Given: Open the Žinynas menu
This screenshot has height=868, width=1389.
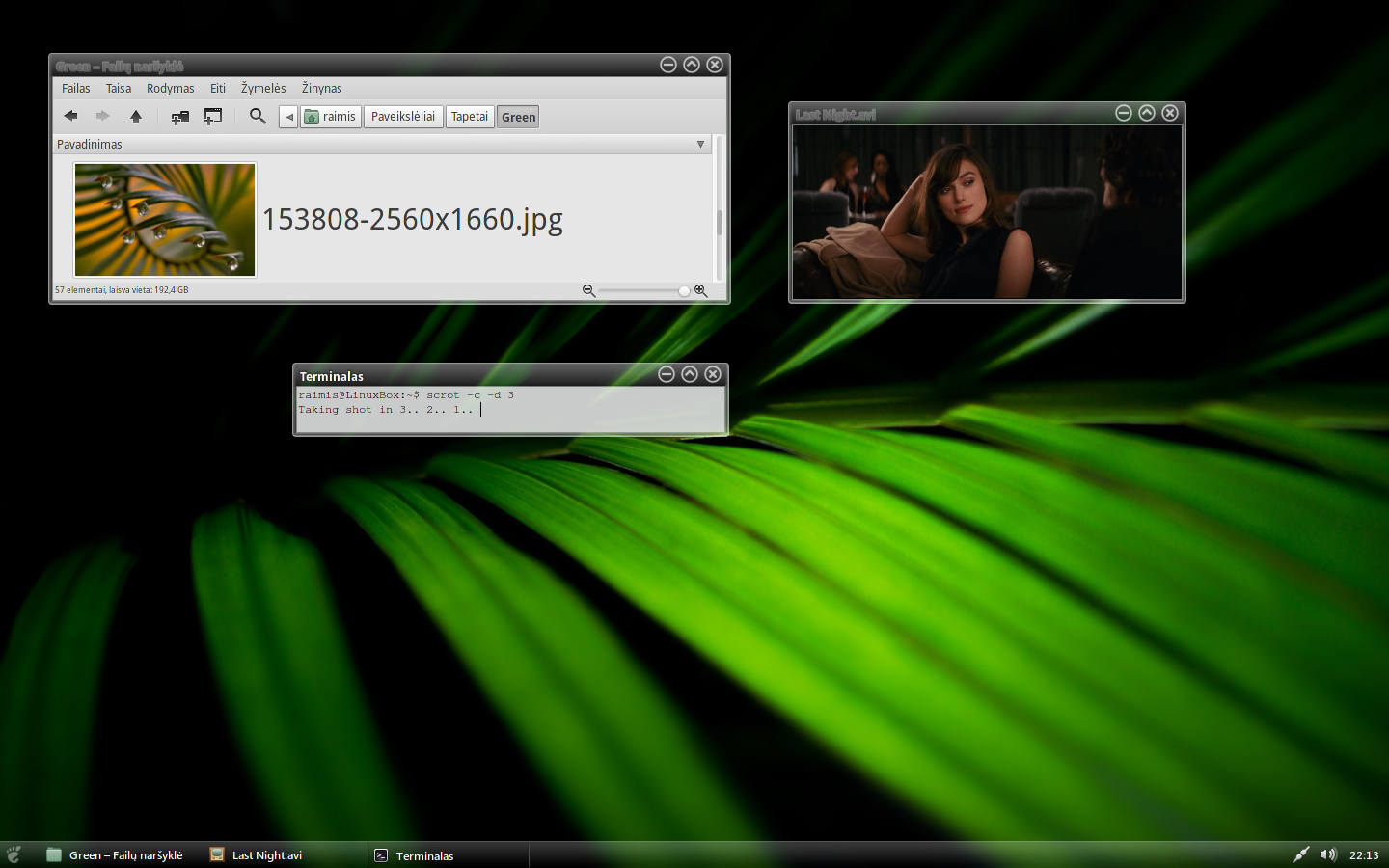Looking at the screenshot, I should pyautogui.click(x=322, y=88).
